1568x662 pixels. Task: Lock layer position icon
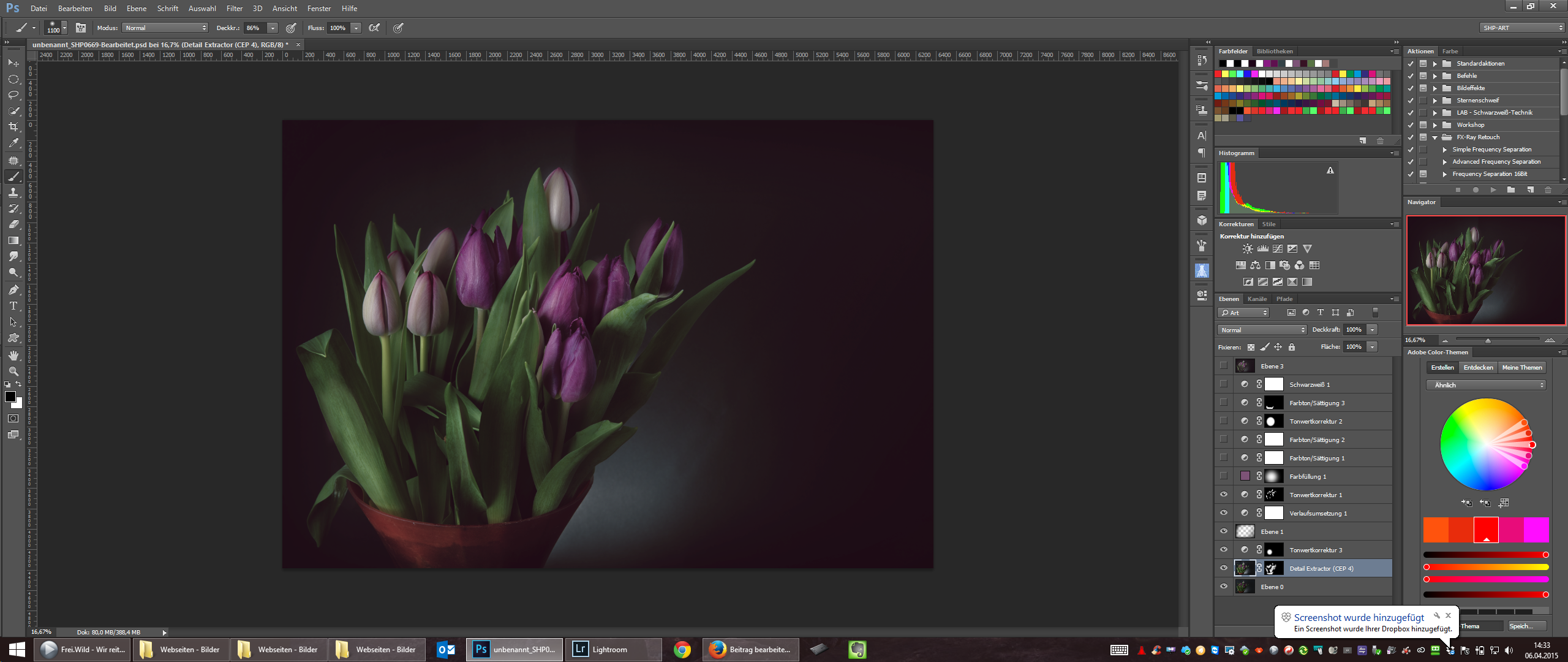(x=1278, y=347)
